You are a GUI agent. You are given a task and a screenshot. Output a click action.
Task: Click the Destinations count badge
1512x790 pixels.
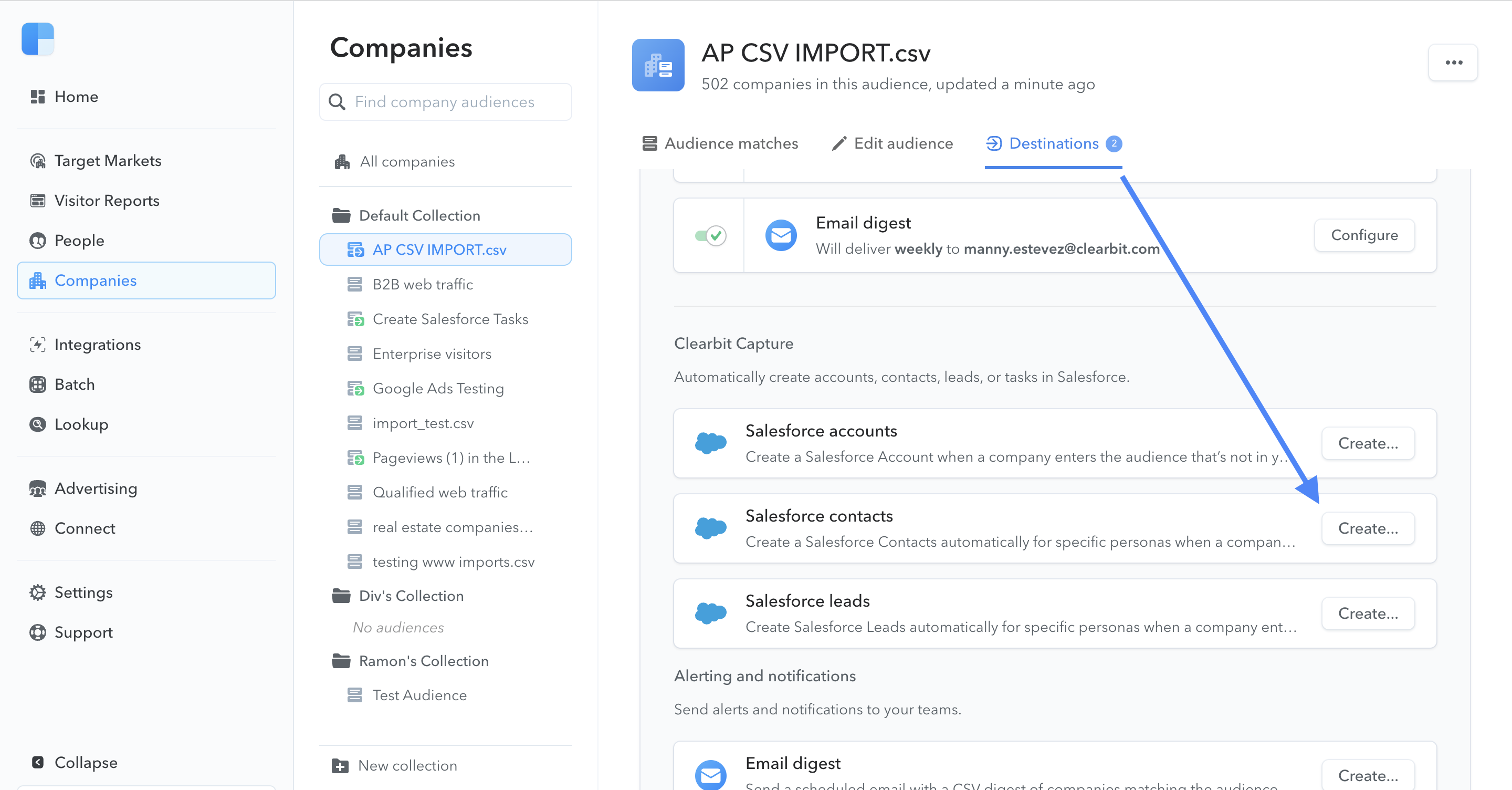click(1114, 143)
